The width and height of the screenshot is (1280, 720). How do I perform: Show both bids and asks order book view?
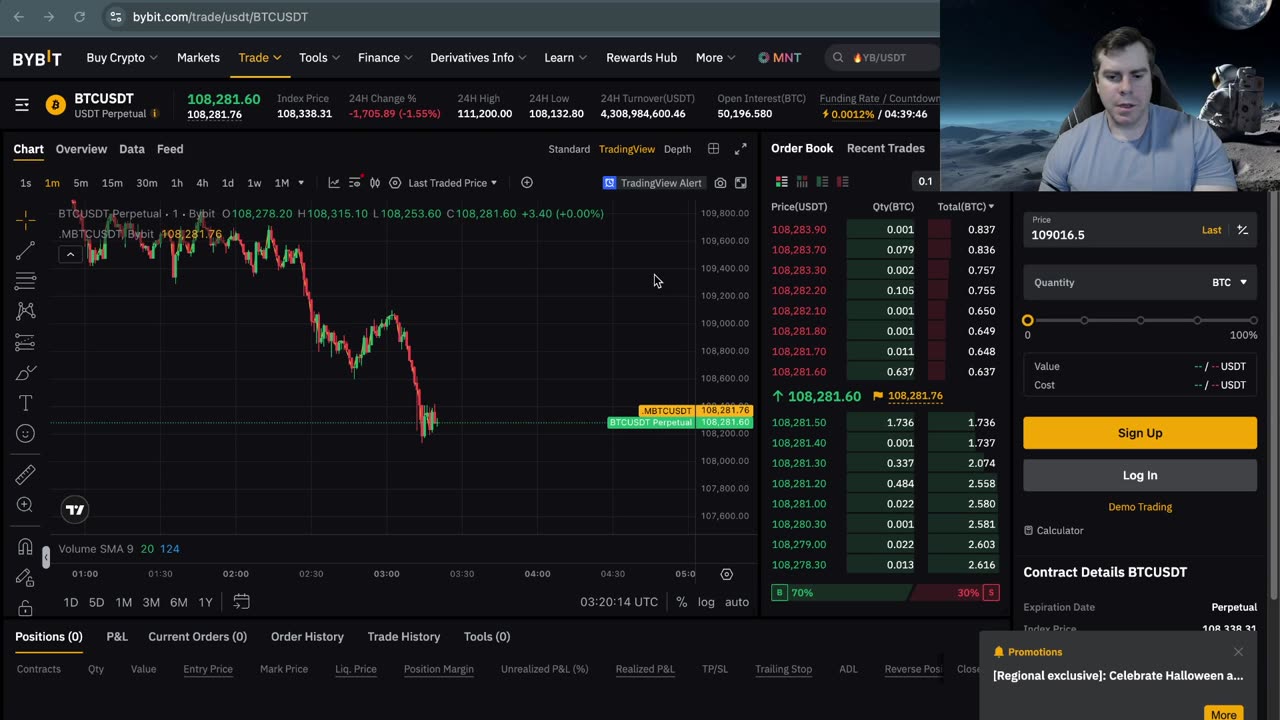point(782,182)
